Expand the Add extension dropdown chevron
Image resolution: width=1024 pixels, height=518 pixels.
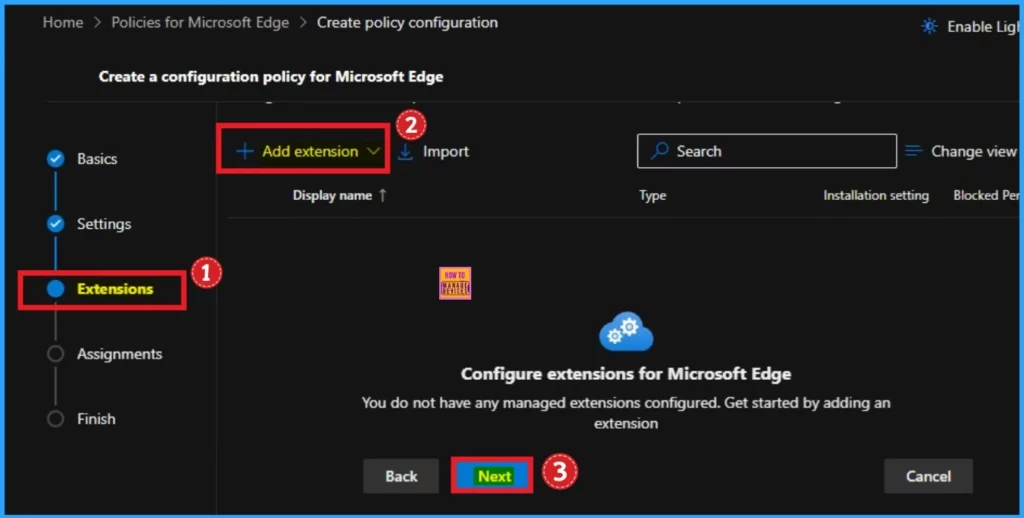[373, 152]
